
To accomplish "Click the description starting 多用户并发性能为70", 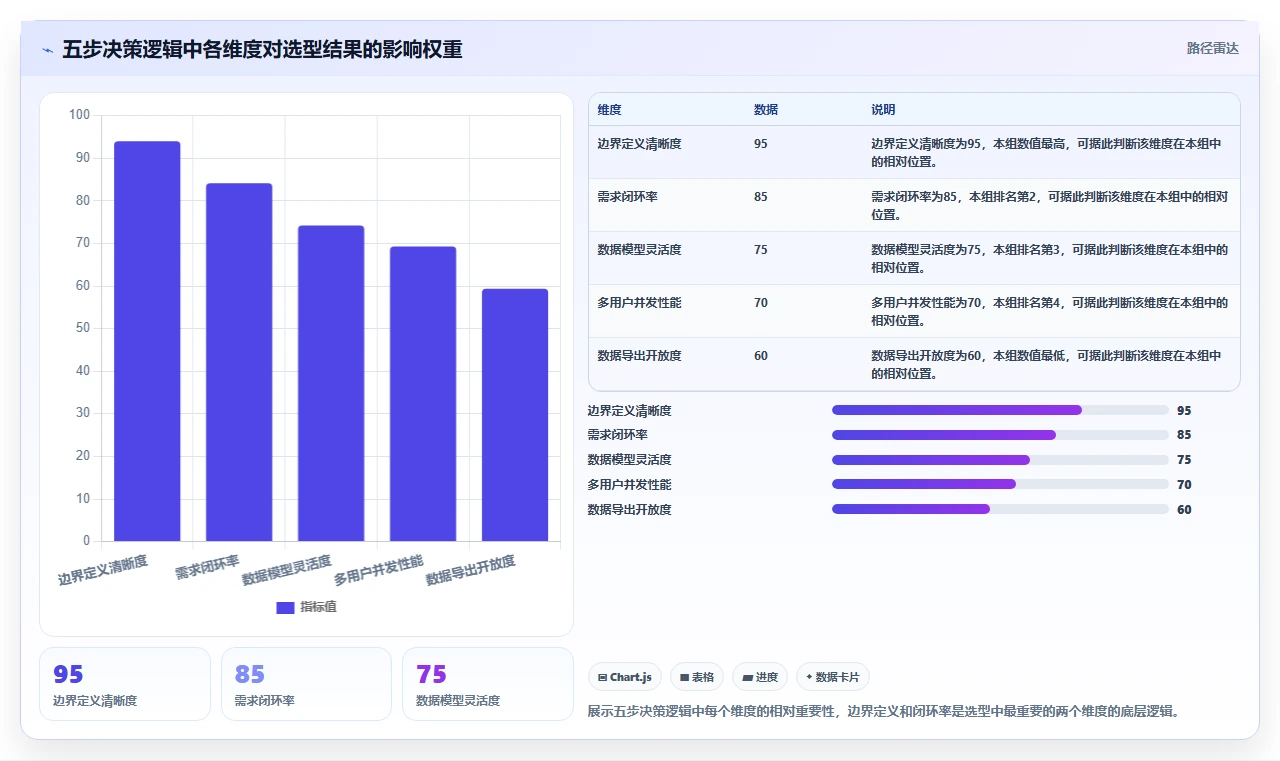I will tap(1049, 312).
